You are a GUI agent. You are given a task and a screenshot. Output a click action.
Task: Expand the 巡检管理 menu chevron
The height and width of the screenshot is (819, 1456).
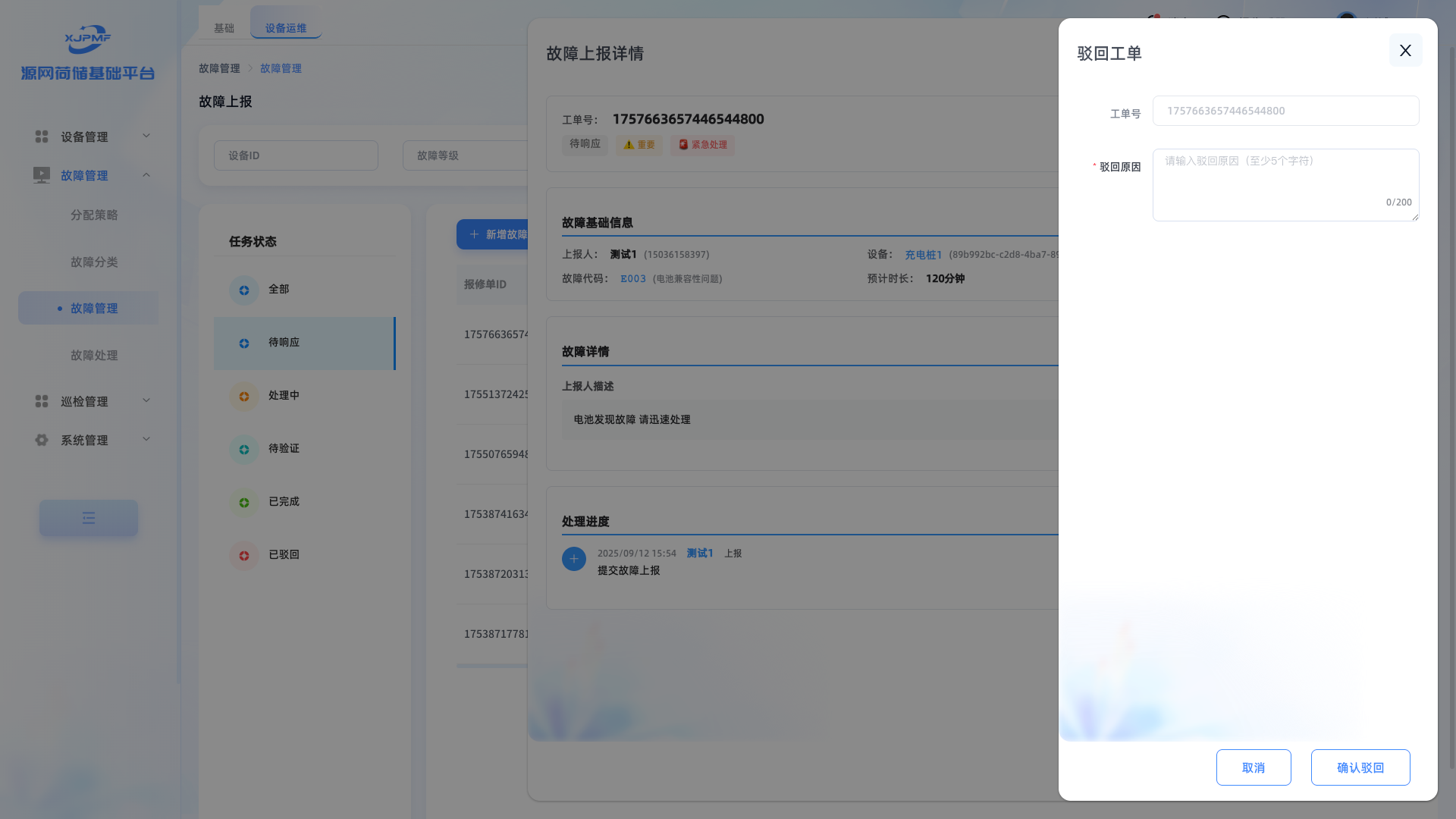146,400
